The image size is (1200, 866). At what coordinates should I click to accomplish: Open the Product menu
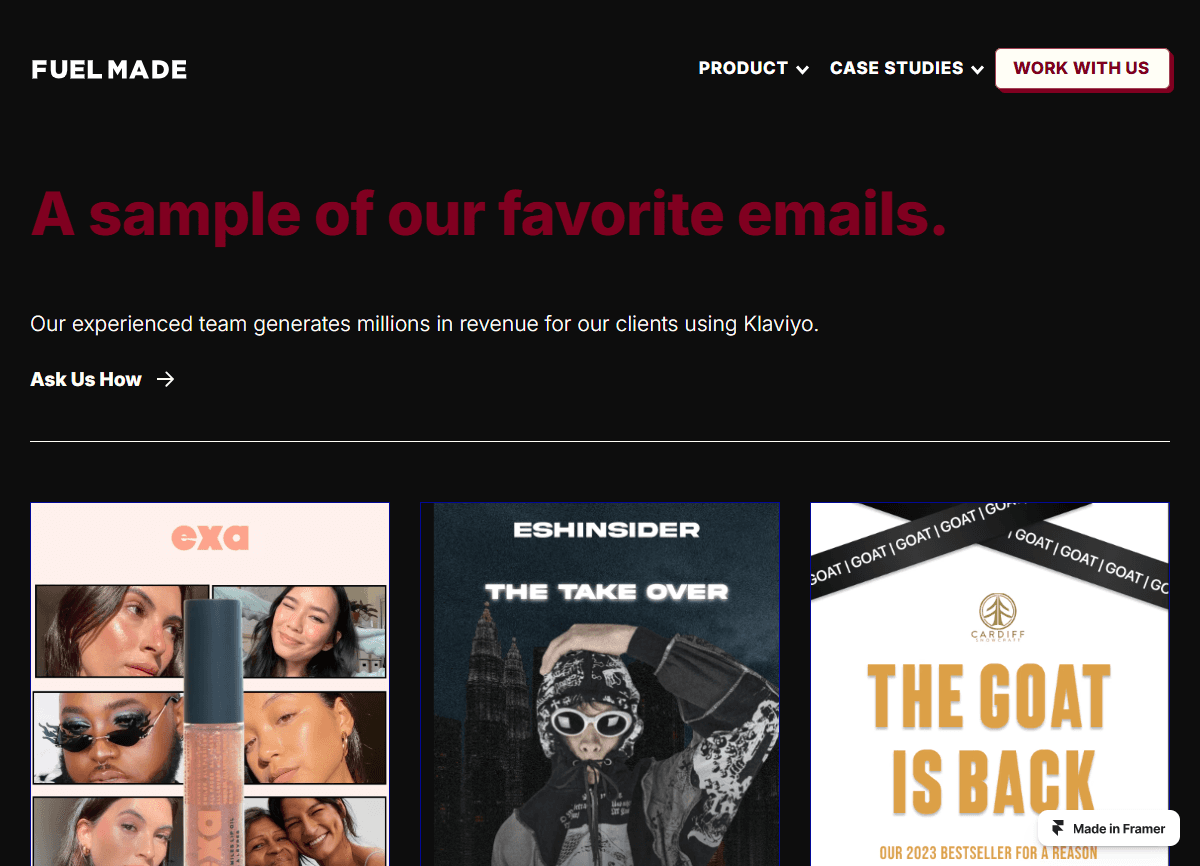[753, 68]
